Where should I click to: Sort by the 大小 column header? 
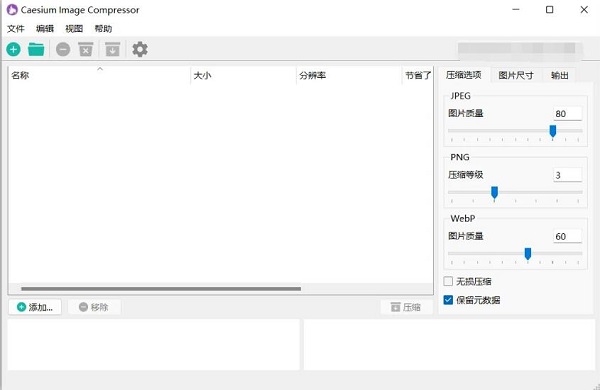243,75
